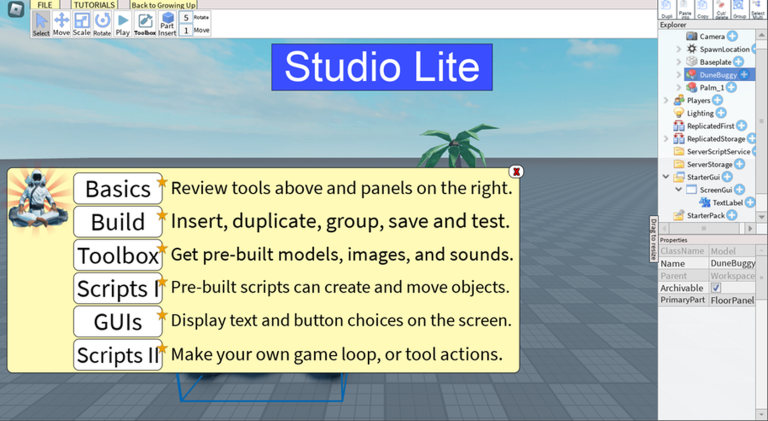Activate the Scale tool
768x421 pixels.
click(x=82, y=24)
